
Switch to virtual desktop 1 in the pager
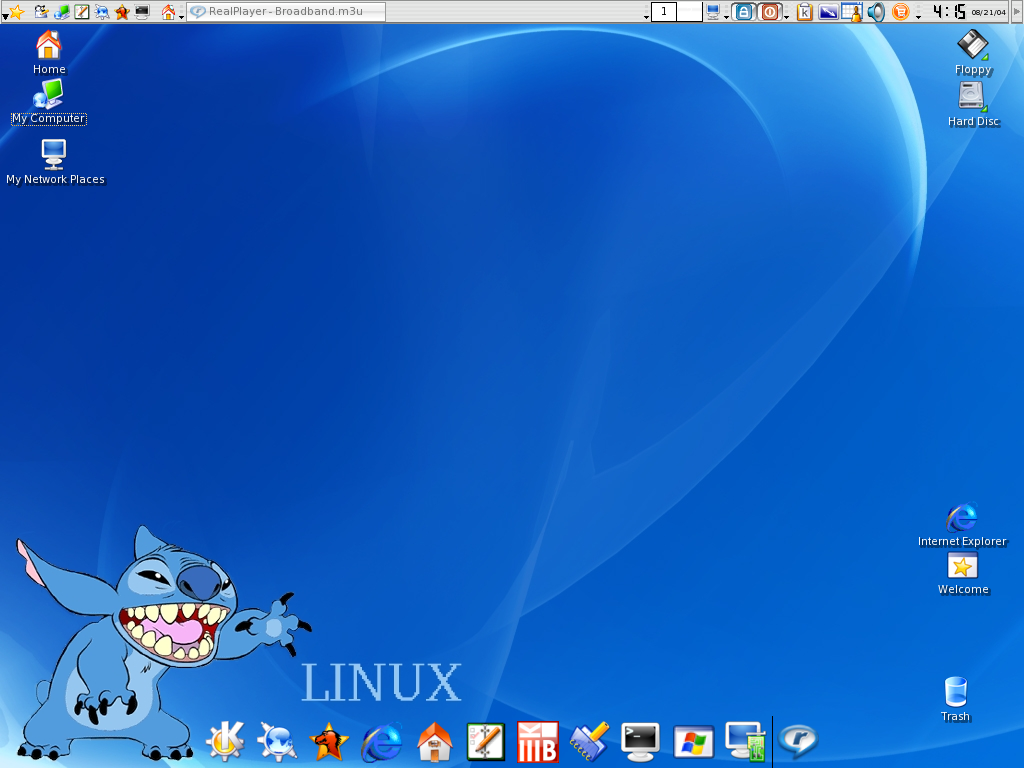(x=664, y=11)
